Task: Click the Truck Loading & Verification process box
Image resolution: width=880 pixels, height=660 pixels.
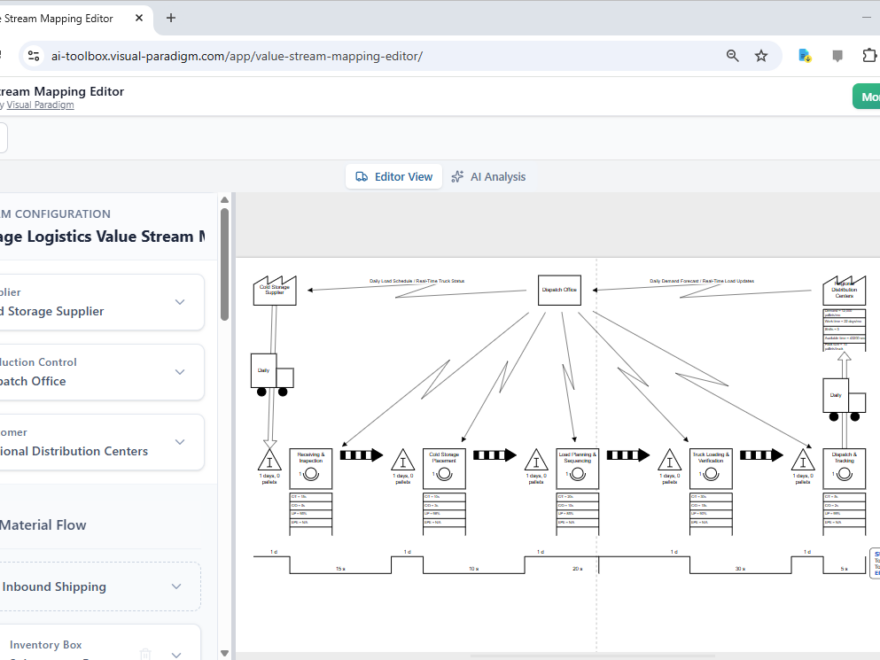Action: pos(710,467)
